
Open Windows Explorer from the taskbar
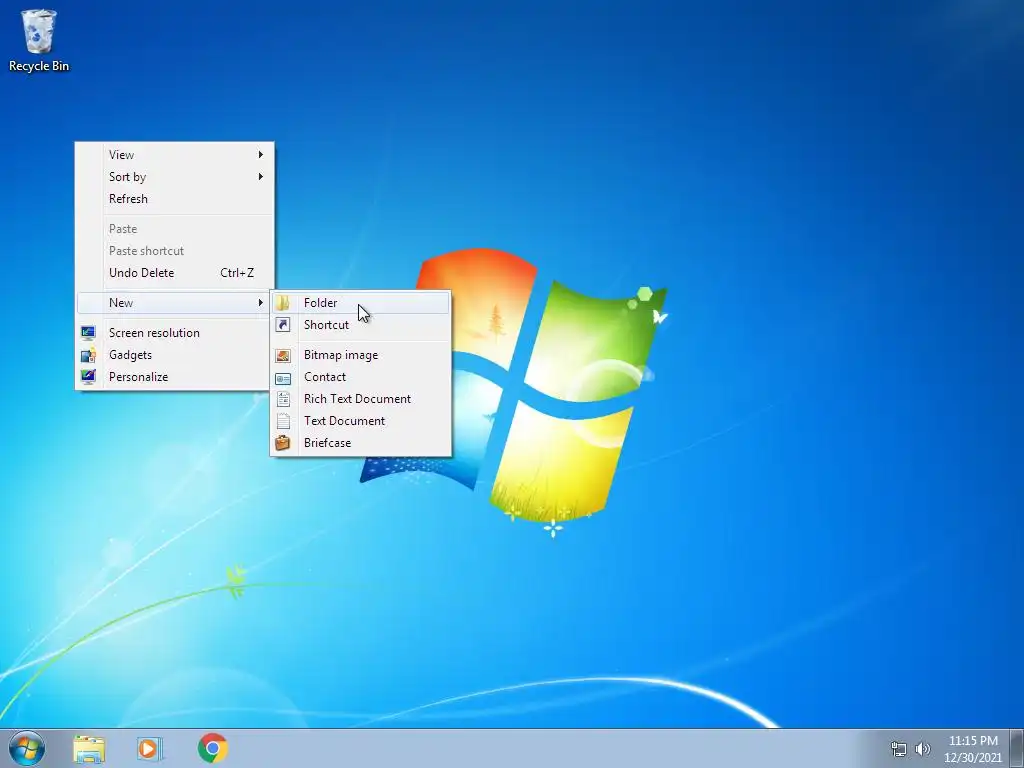coord(89,748)
